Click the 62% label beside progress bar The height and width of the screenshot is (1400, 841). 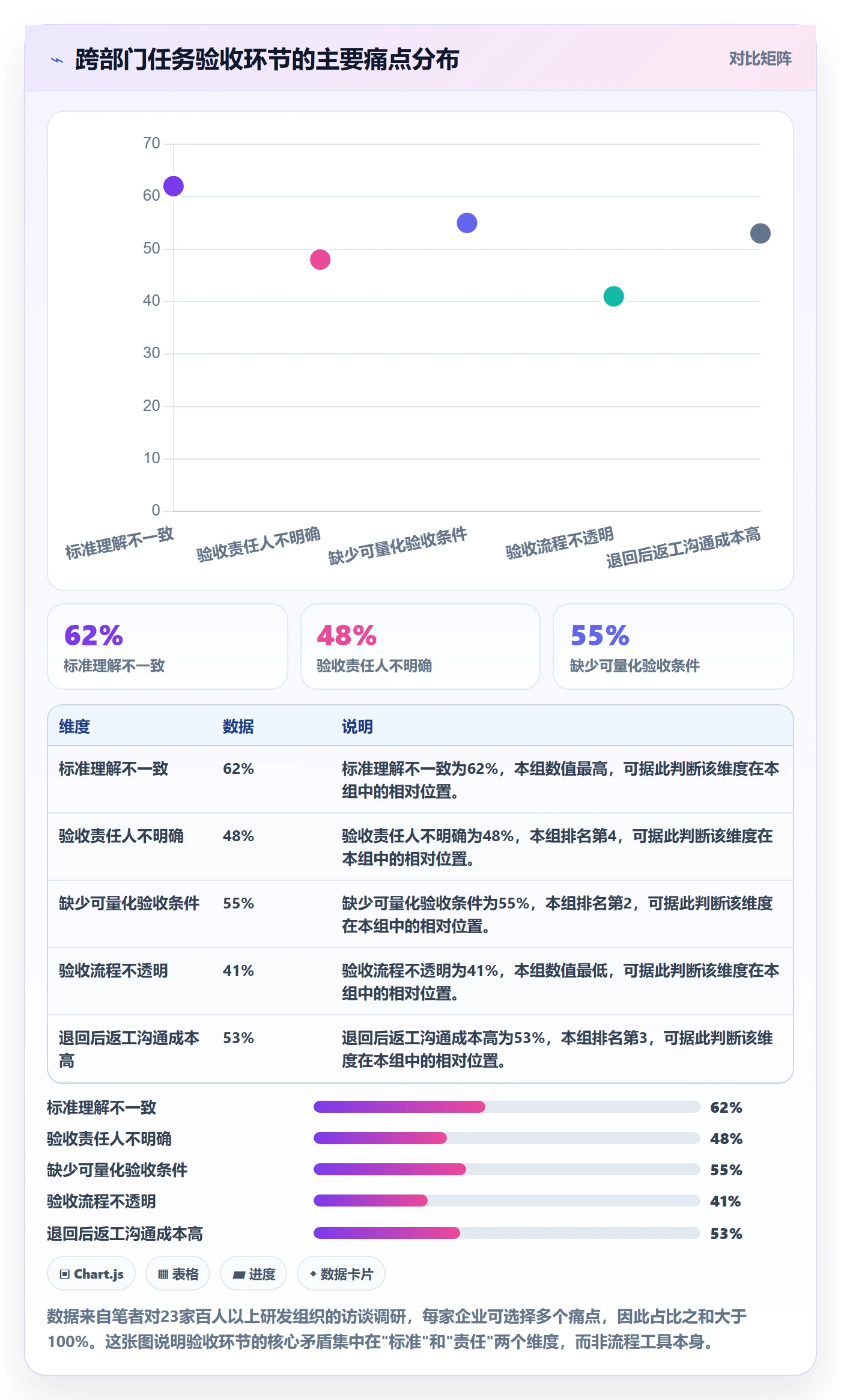pyautogui.click(x=726, y=1107)
